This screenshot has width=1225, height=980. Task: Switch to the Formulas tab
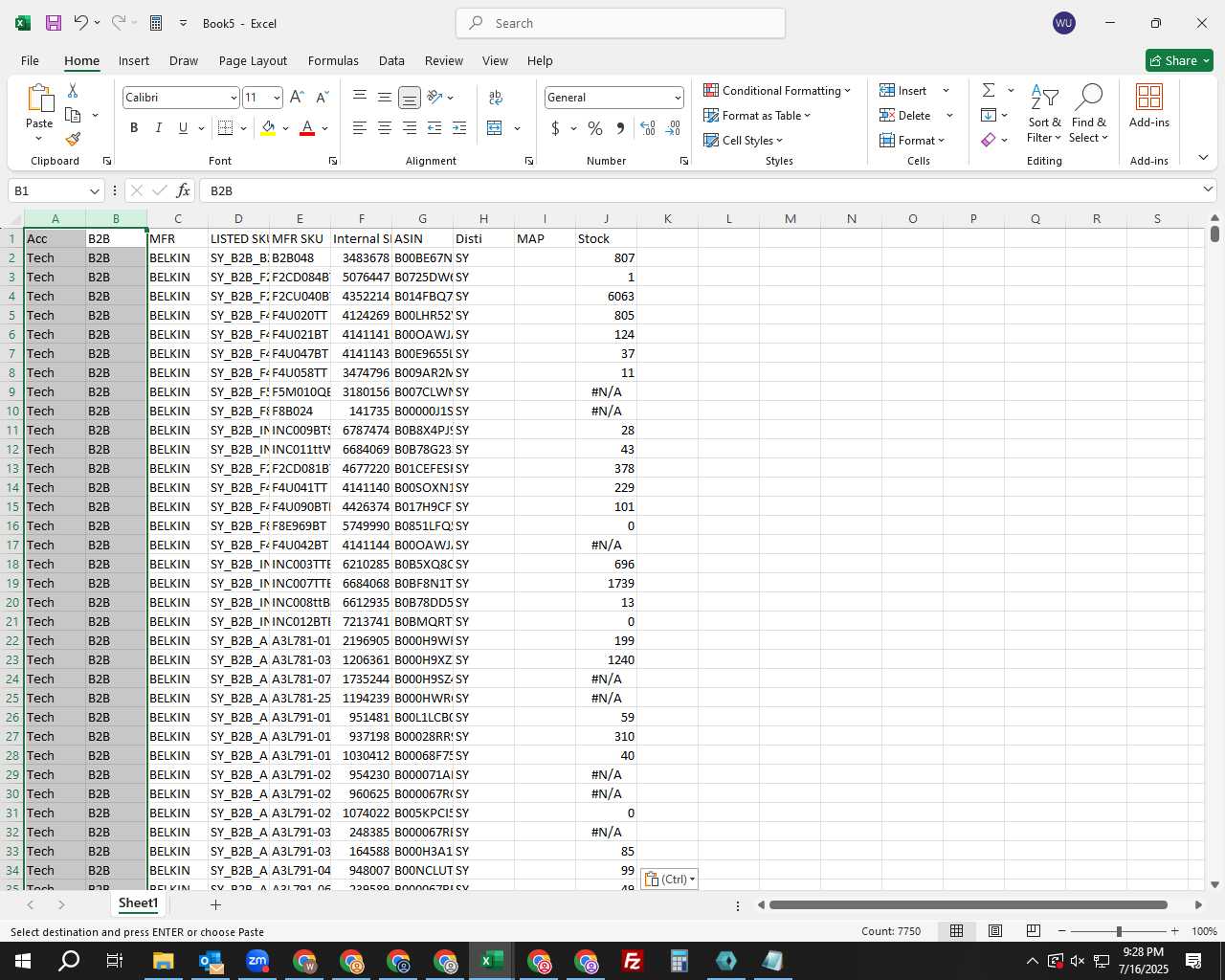coord(333,60)
